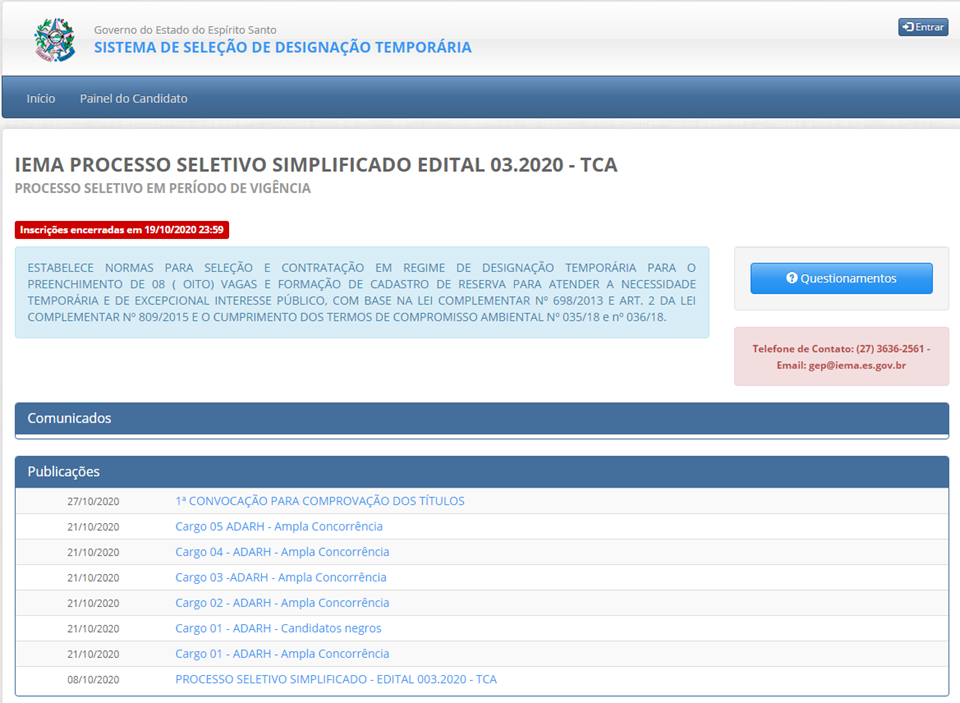Click the Sistema de Seleção de Designação Temporária title
The height and width of the screenshot is (703, 960).
pyautogui.click(x=282, y=47)
